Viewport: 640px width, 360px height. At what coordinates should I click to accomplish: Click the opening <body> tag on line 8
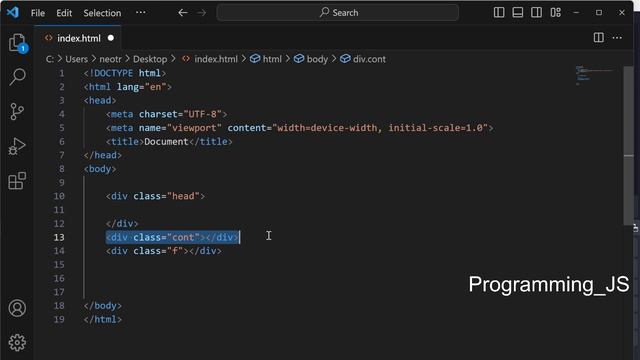[x=100, y=169]
